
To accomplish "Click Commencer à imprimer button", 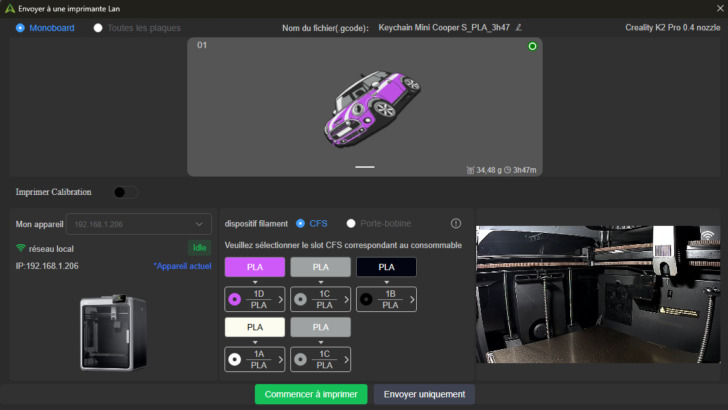I will pyautogui.click(x=311, y=394).
